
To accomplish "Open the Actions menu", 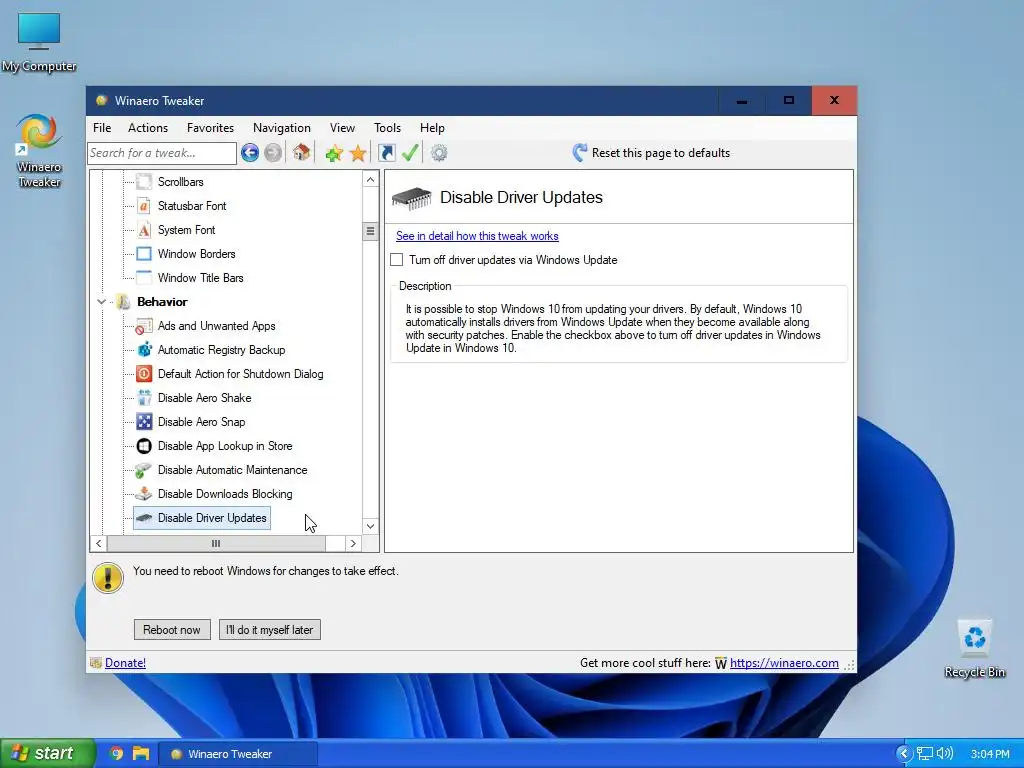I will [x=148, y=128].
